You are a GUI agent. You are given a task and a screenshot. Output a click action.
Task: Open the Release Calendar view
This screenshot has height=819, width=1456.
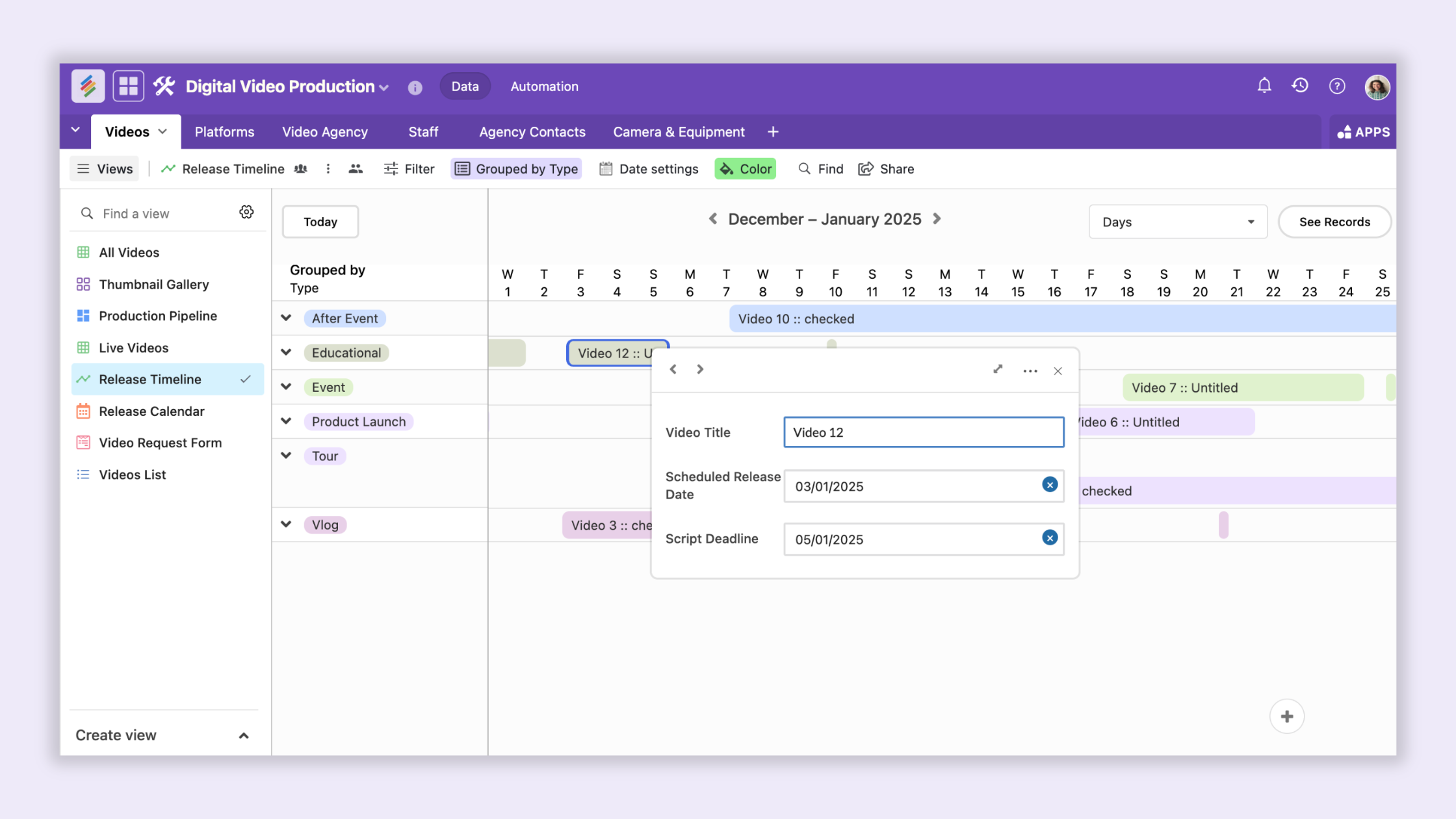(x=167, y=411)
